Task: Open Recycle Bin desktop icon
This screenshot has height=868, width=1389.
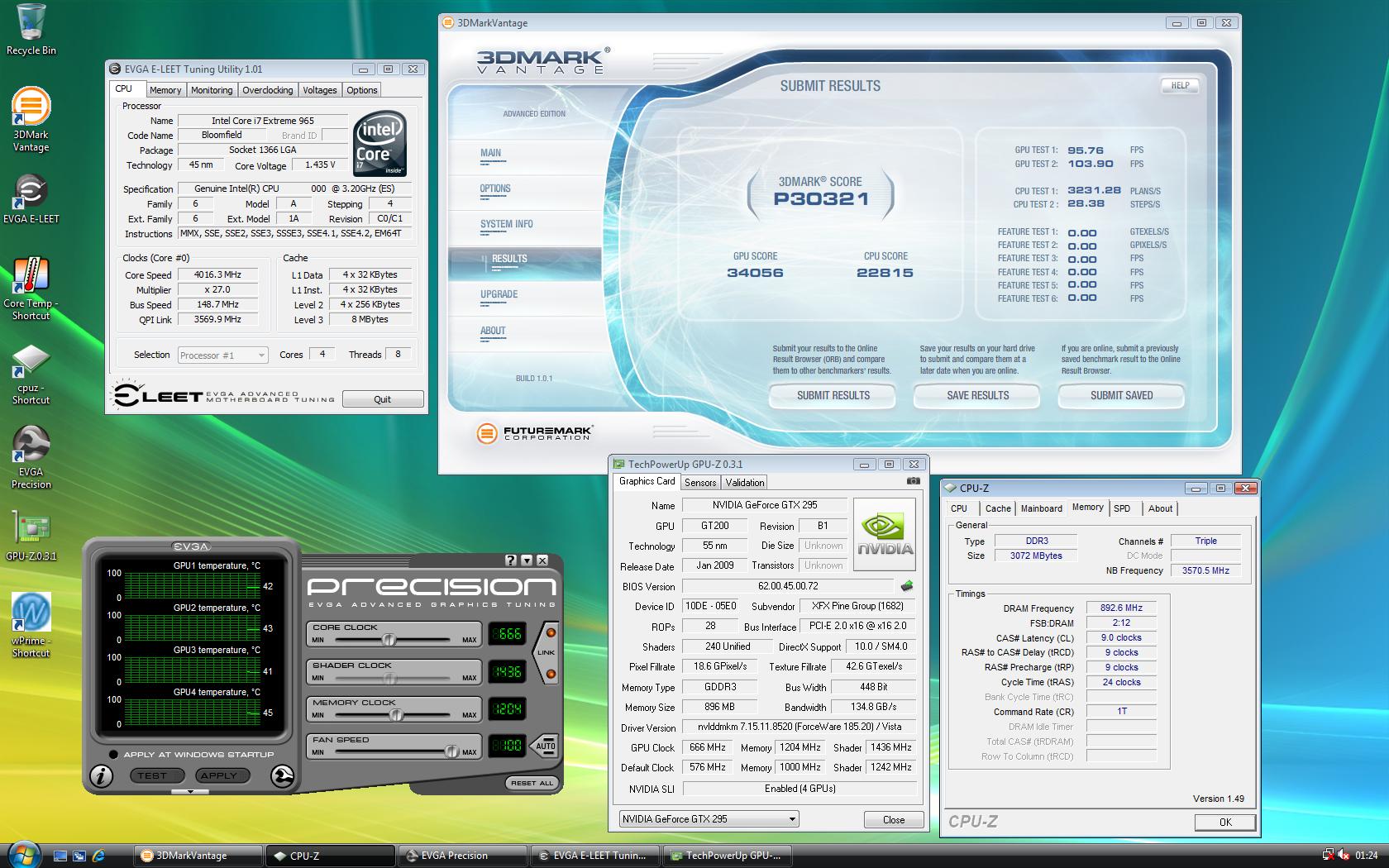Action: pyautogui.click(x=31, y=30)
